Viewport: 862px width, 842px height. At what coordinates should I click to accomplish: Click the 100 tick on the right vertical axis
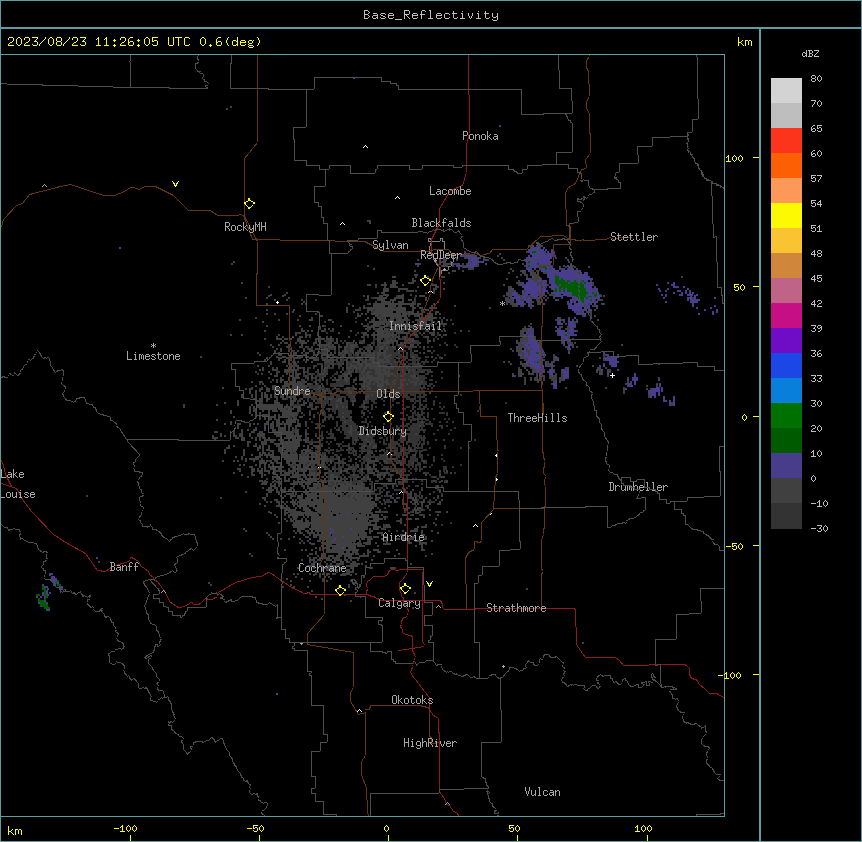point(734,158)
